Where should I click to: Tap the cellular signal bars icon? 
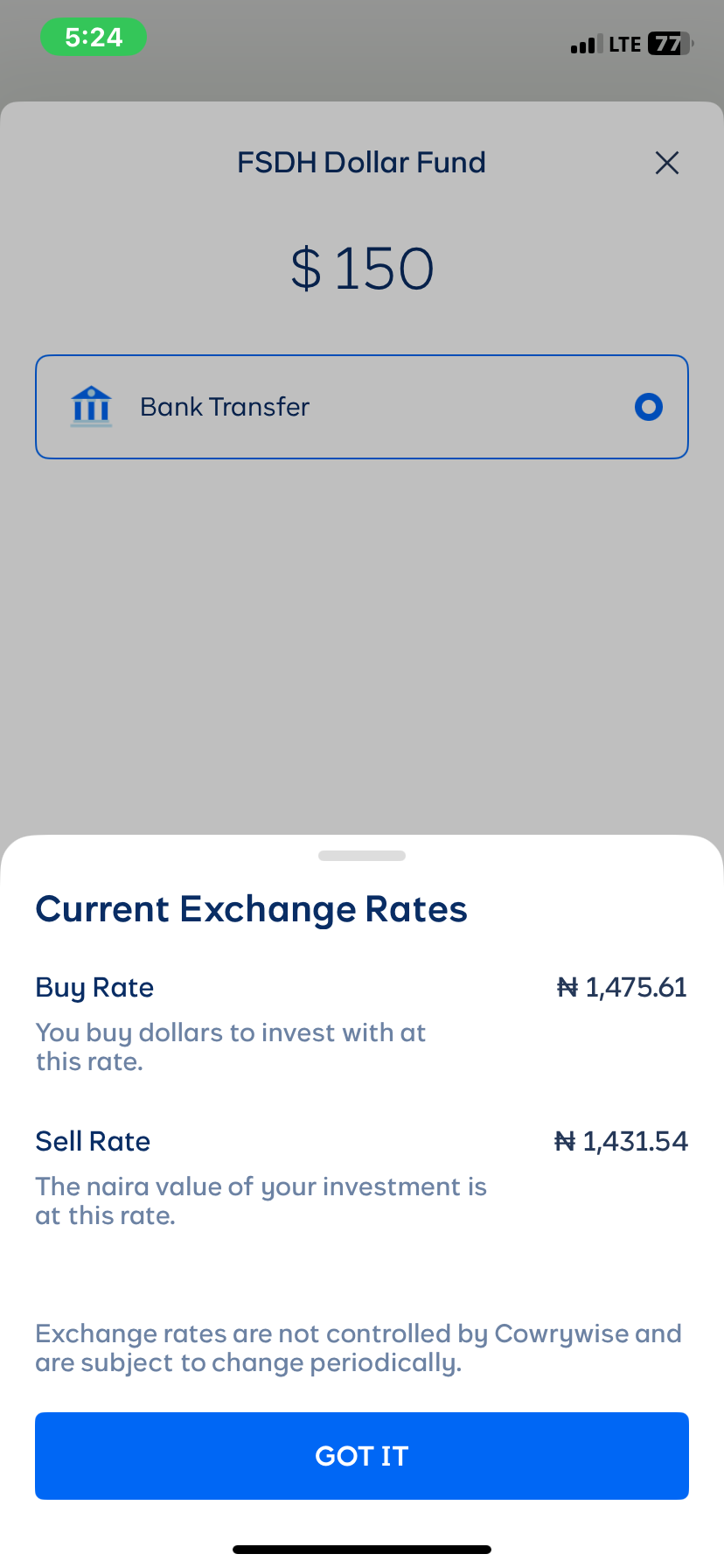coord(586,45)
